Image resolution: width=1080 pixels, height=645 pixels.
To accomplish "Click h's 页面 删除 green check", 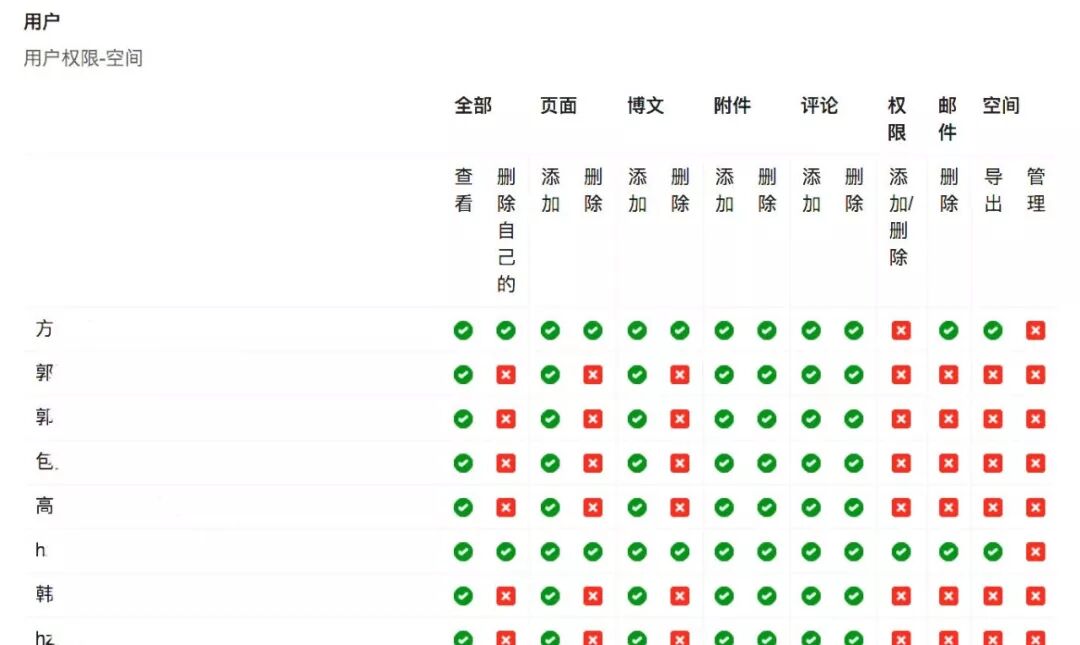I will (x=592, y=551).
